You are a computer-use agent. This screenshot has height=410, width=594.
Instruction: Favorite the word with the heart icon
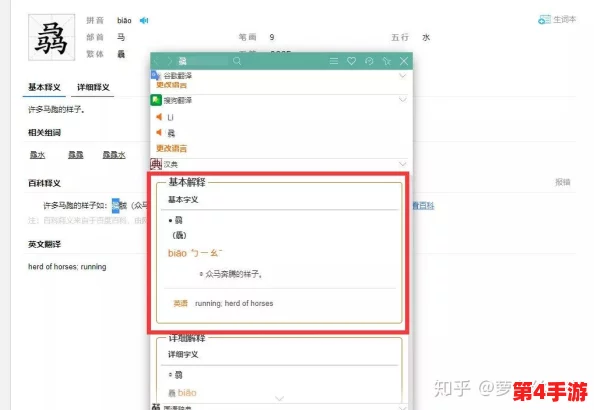point(352,61)
